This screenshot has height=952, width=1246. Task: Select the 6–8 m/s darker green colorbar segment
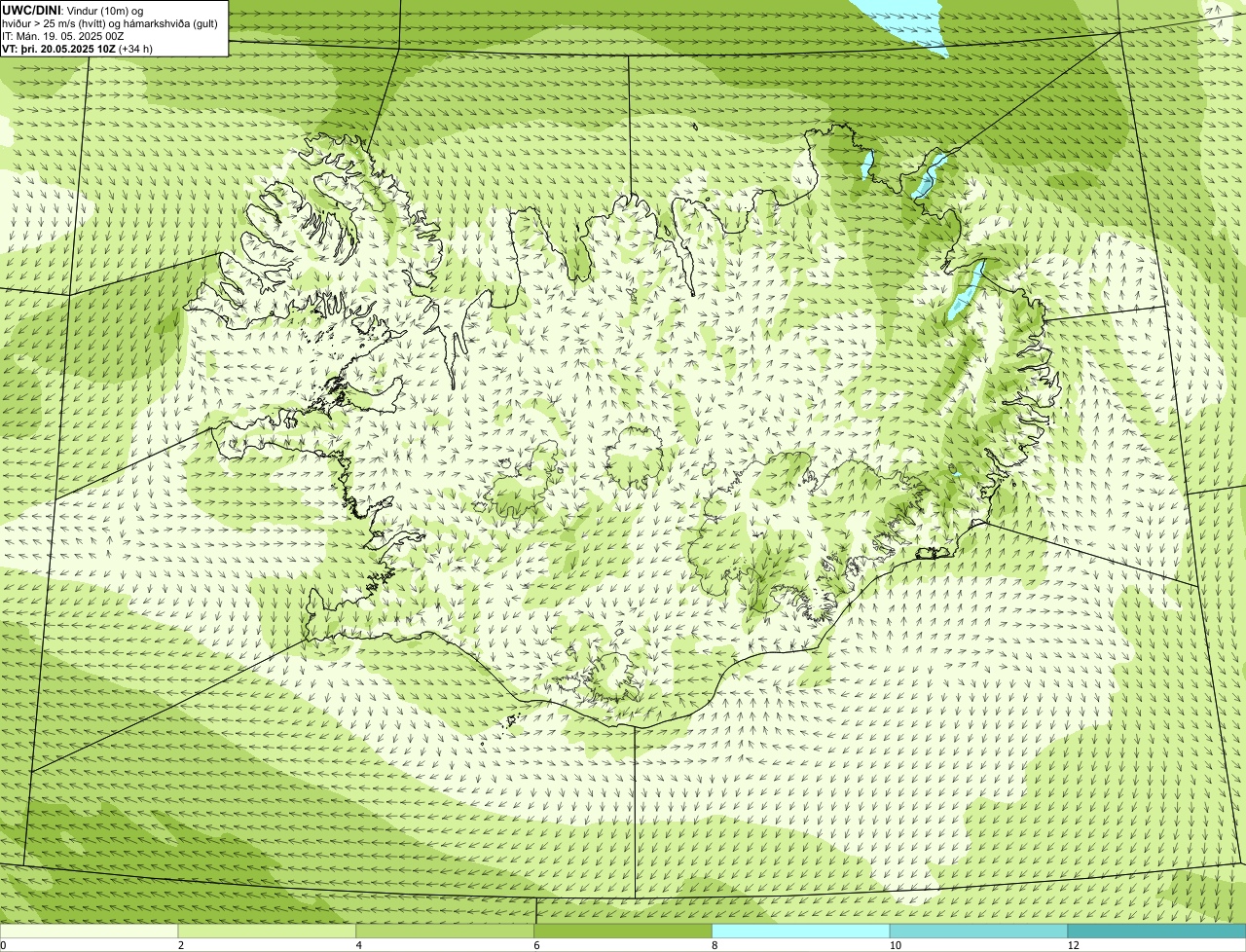(x=624, y=931)
